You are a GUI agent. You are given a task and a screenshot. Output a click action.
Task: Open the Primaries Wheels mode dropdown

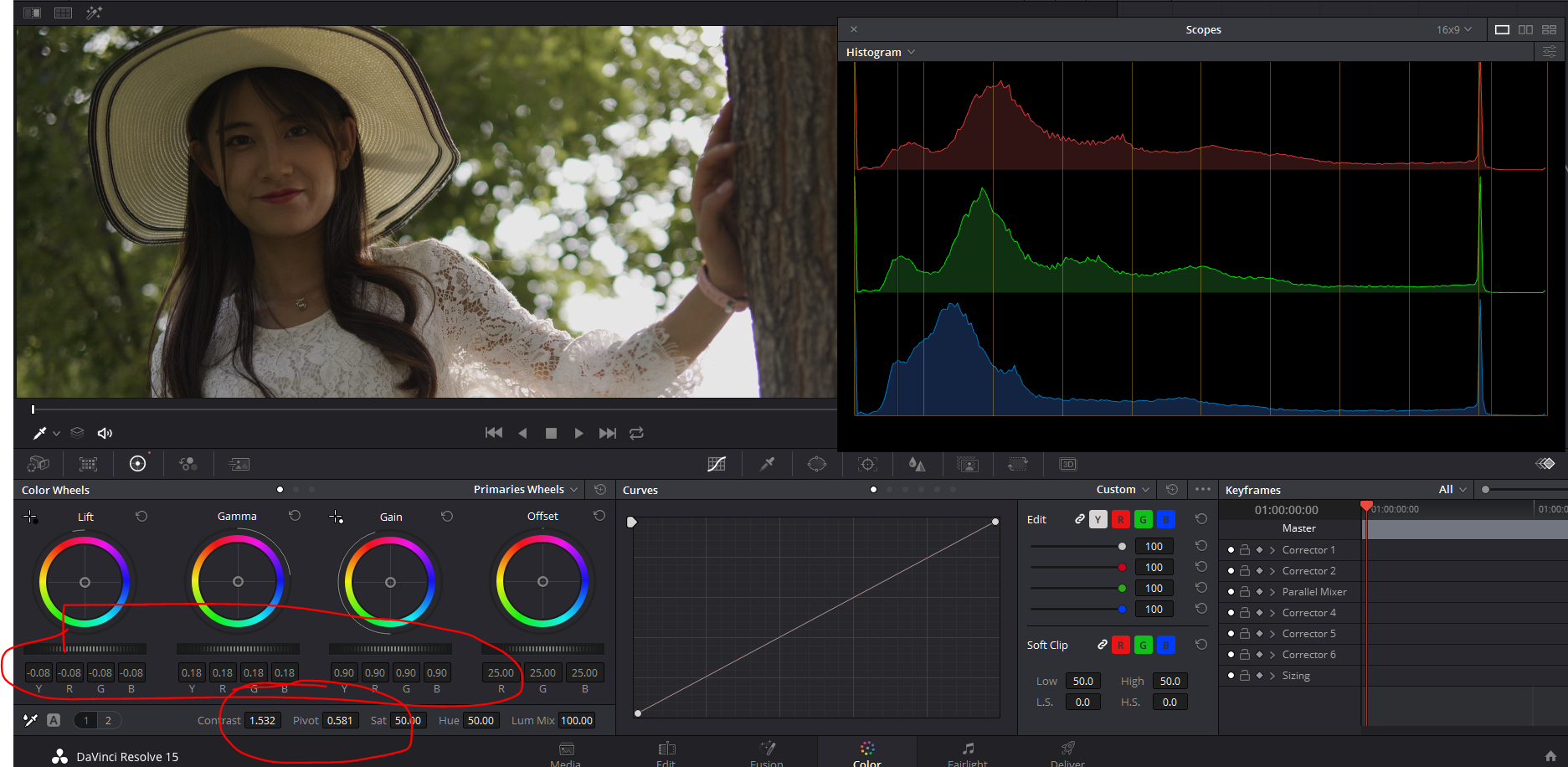[526, 489]
